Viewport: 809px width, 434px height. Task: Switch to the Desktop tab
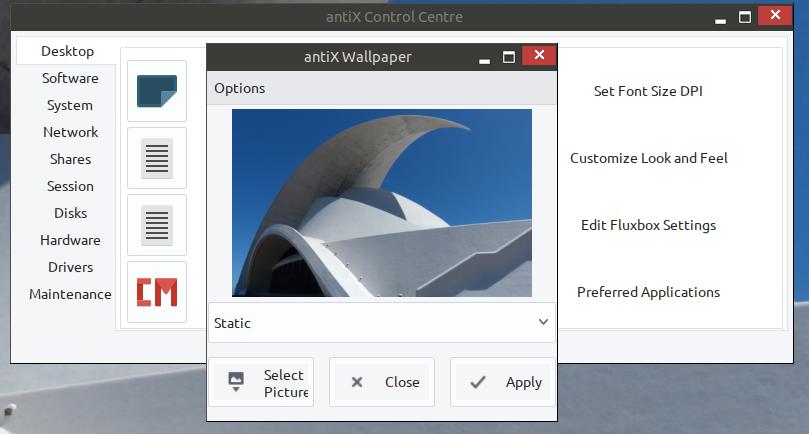pos(68,51)
